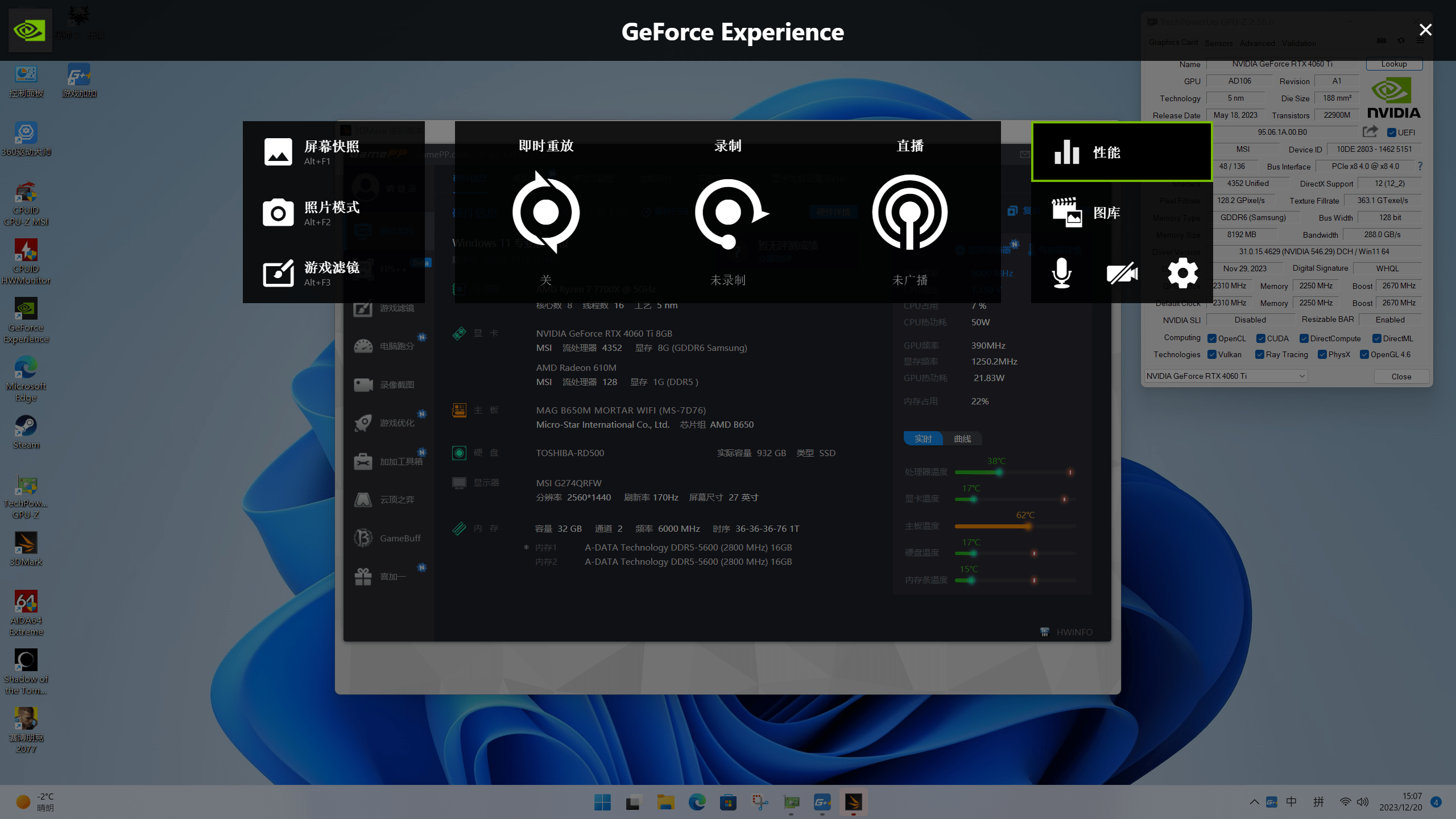This screenshot has height=819, width=1456.
Task: Open the Performance panel button
Action: (x=1122, y=152)
